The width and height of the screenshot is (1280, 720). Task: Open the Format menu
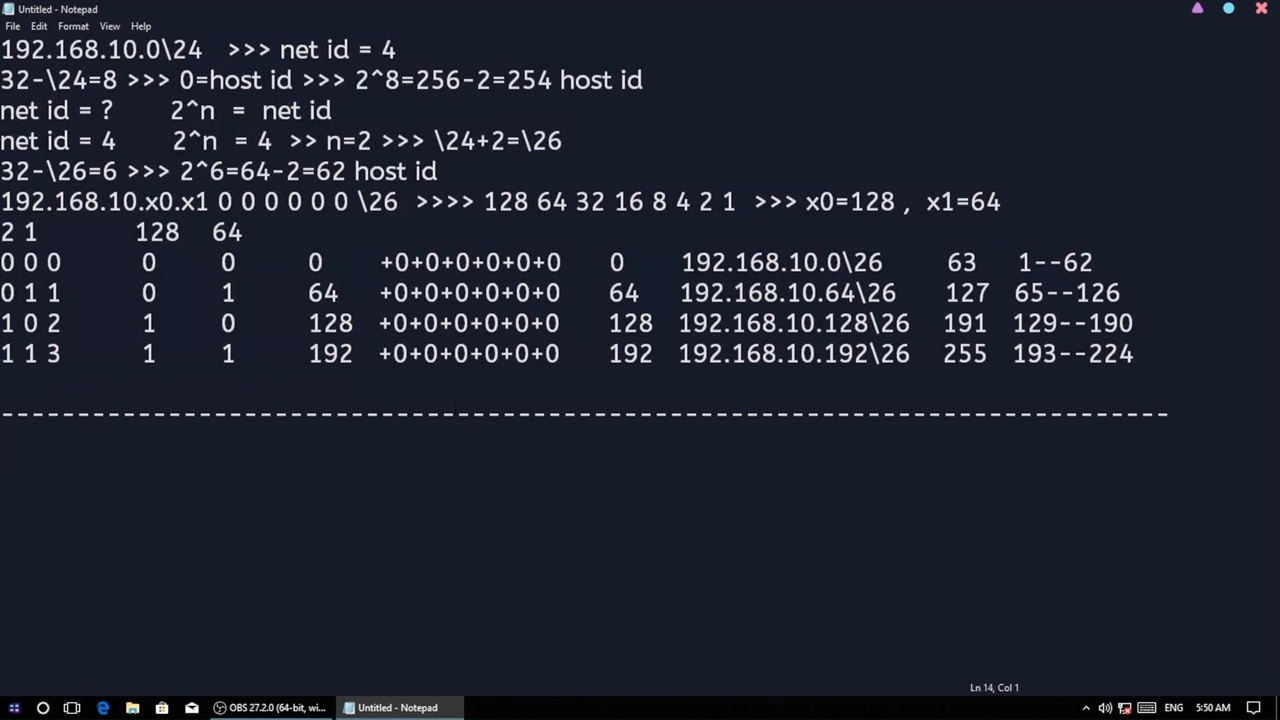73,26
